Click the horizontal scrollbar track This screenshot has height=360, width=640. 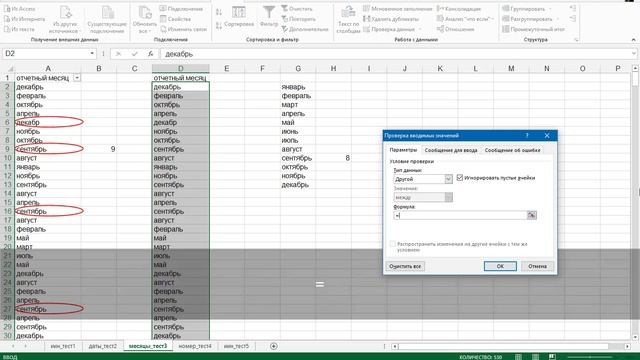click(511, 346)
